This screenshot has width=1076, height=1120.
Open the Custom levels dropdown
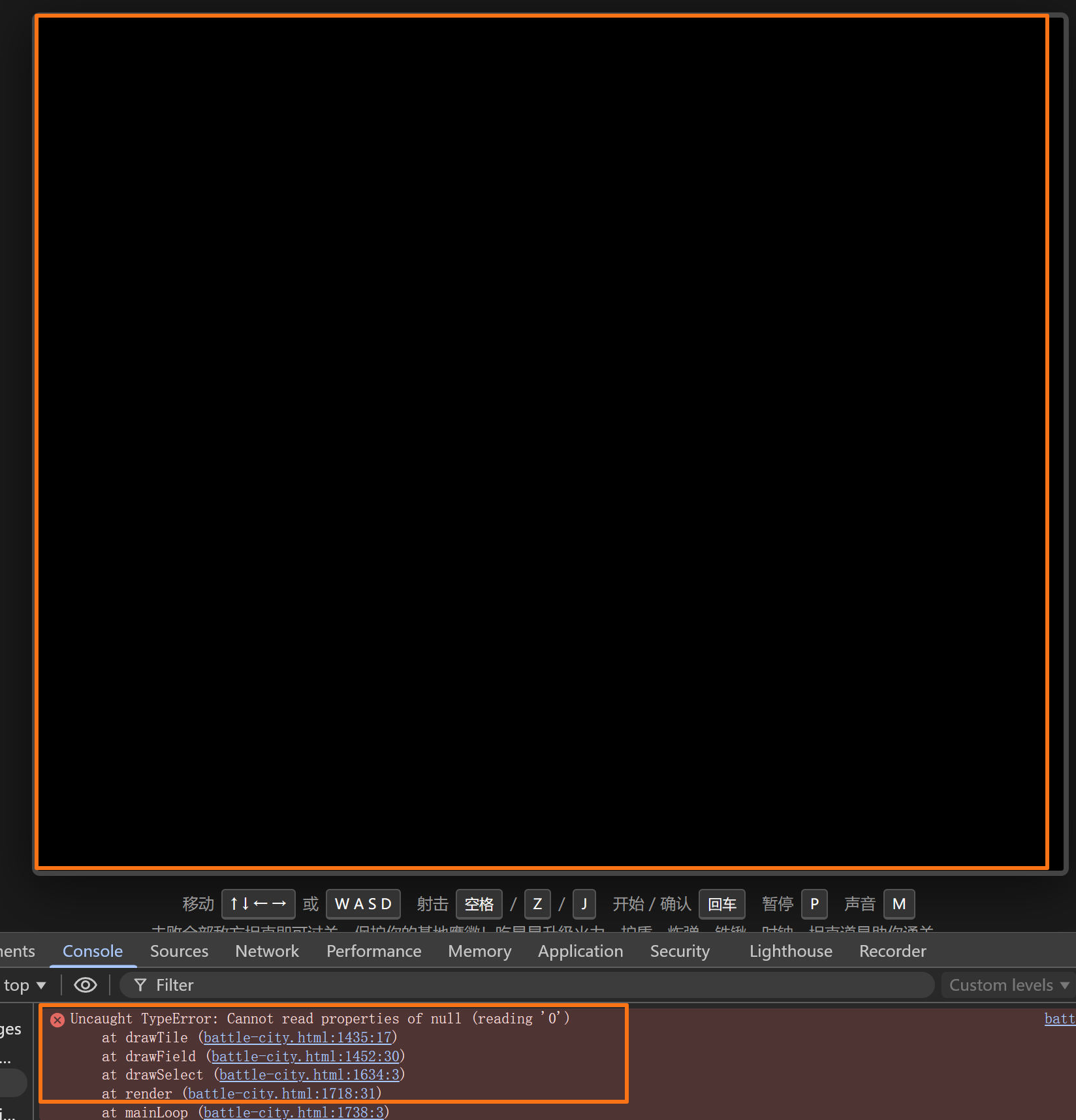(x=1009, y=985)
